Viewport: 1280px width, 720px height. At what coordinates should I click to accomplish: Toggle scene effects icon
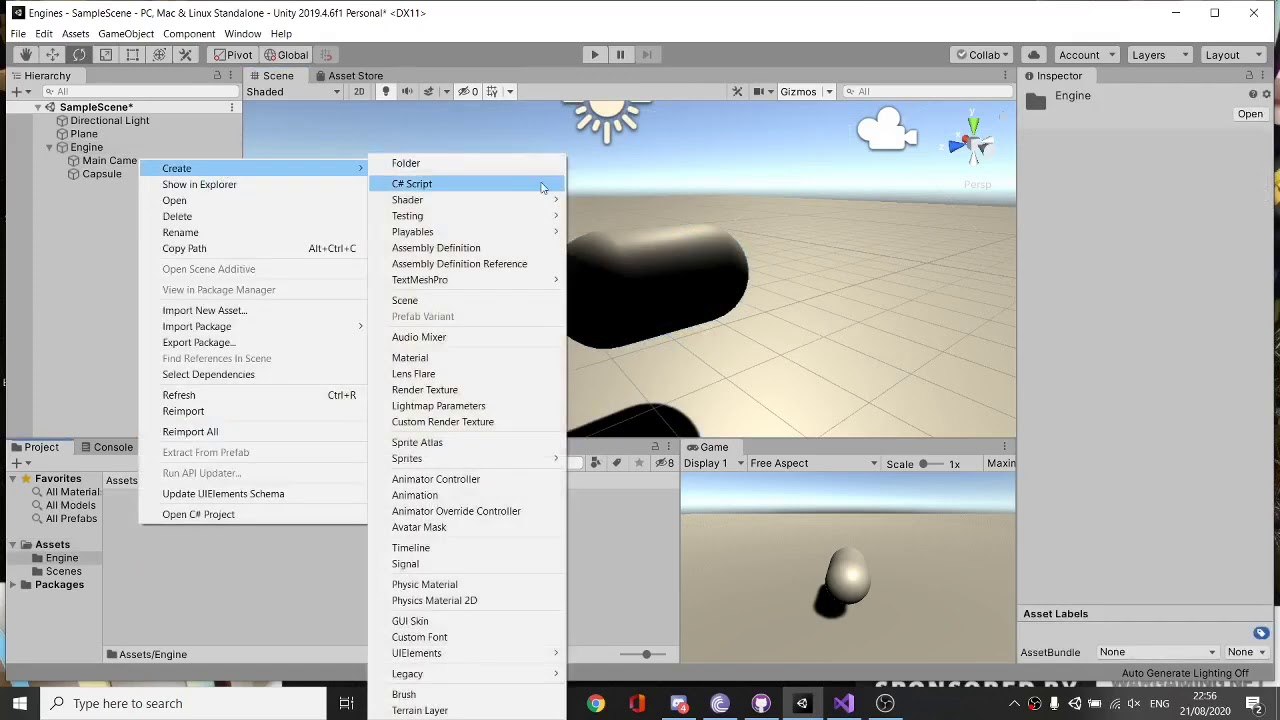pos(429,91)
